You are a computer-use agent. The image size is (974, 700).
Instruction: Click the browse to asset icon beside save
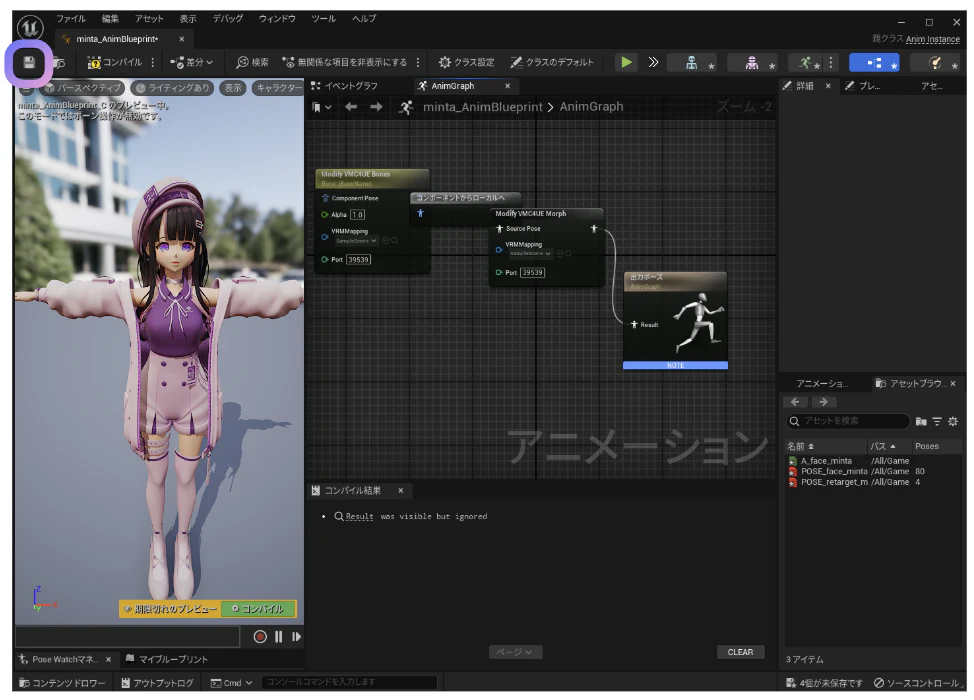click(x=60, y=62)
